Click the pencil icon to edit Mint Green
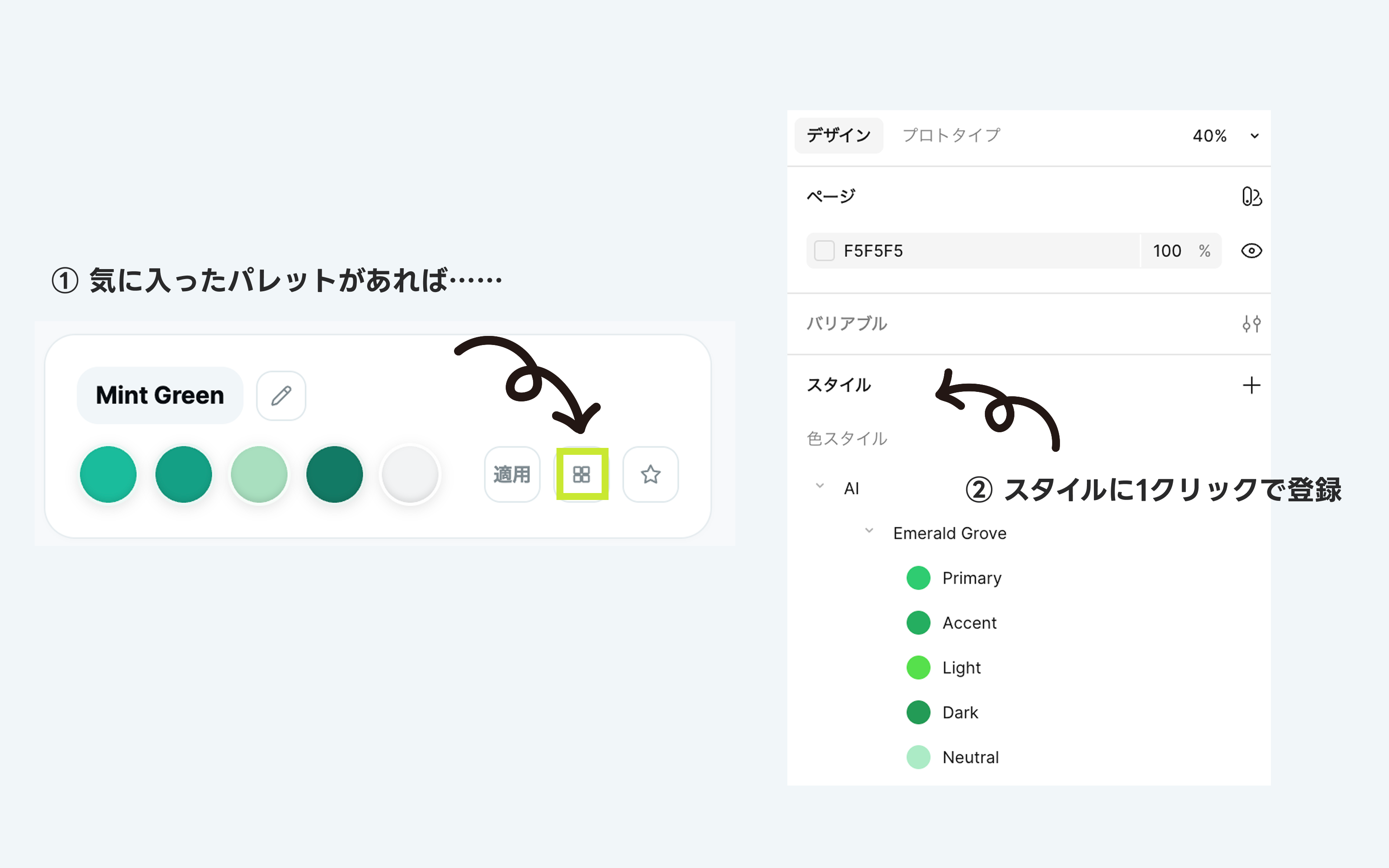Screen dimensions: 1389x868 click(281, 395)
